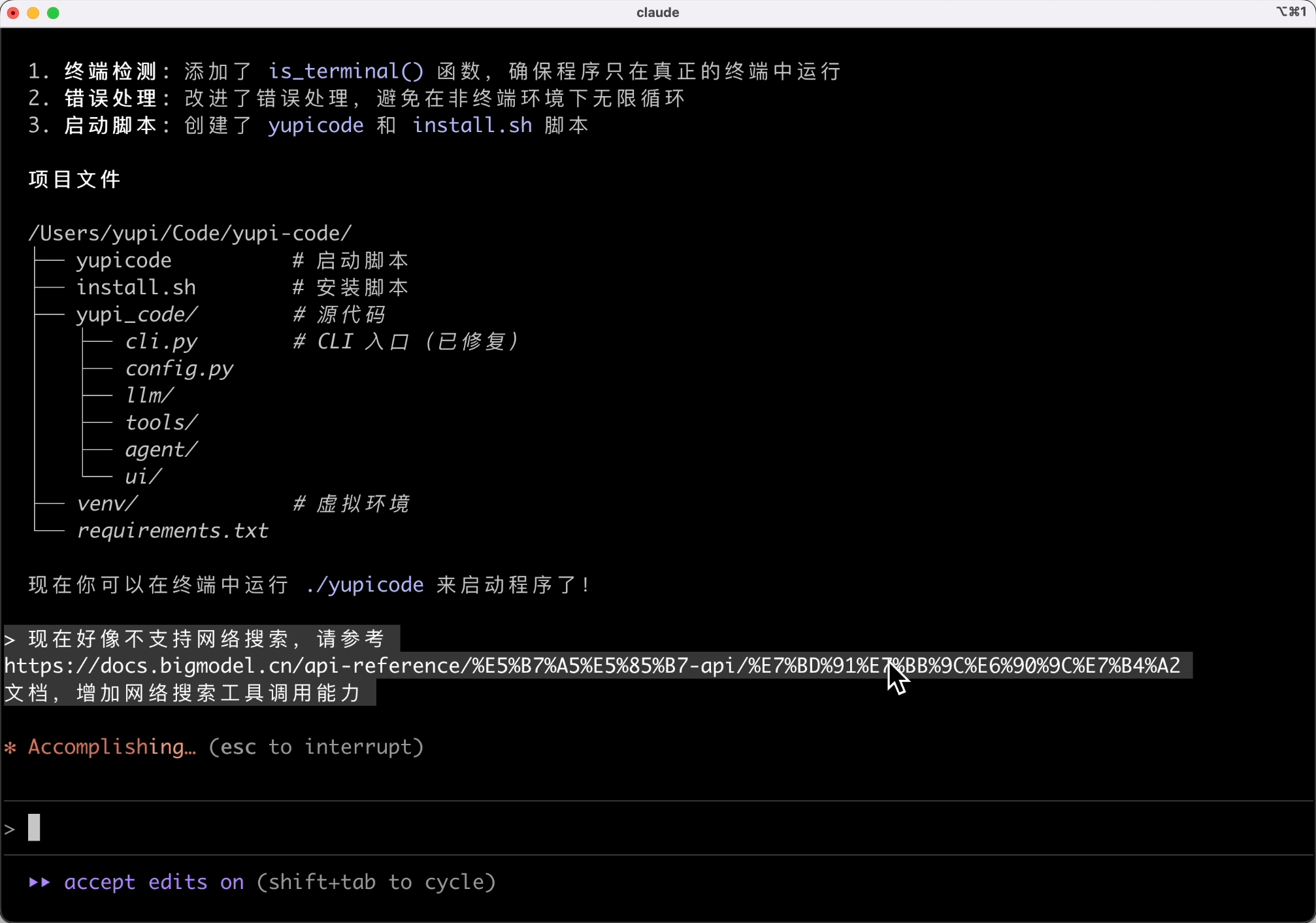
Task: Click the prompt input cursor block
Action: tap(34, 828)
